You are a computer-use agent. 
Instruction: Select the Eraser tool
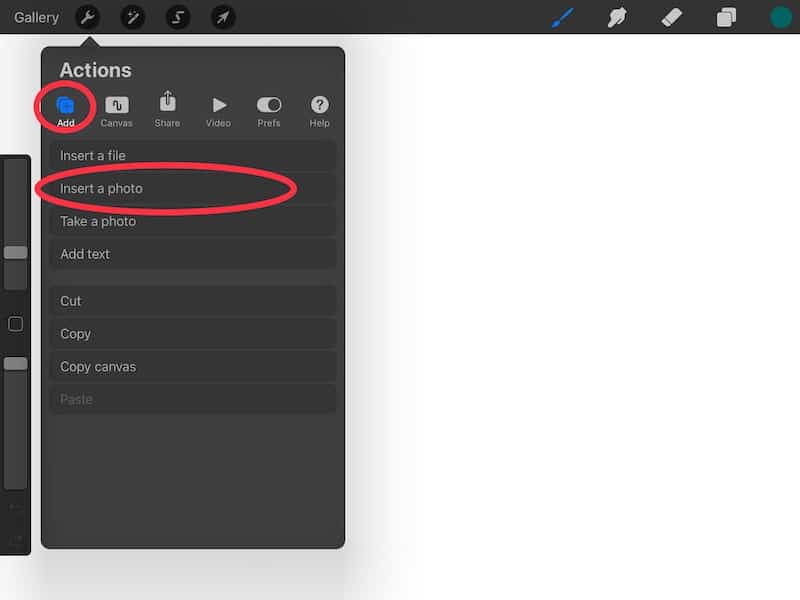pos(671,17)
